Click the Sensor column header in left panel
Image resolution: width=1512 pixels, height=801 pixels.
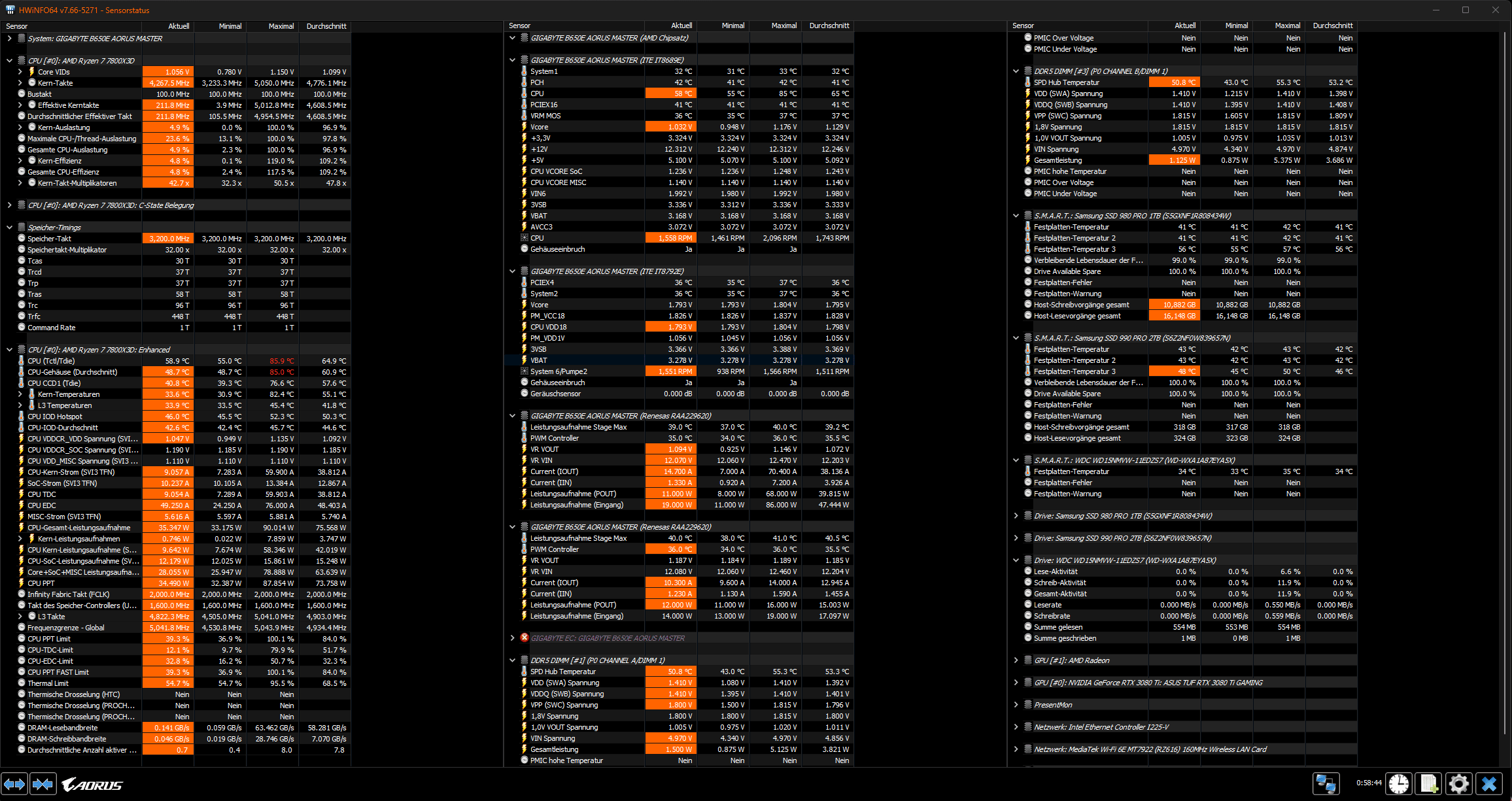[x=72, y=26]
